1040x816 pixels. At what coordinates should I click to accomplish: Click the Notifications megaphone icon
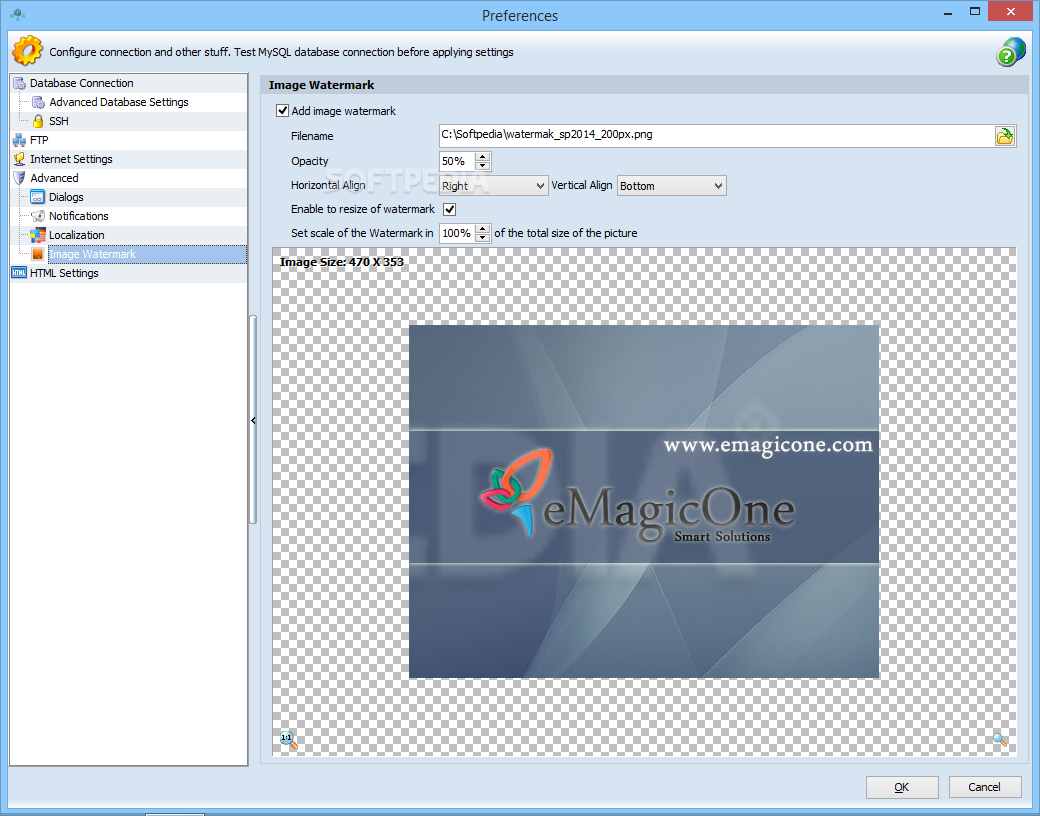click(x=38, y=216)
